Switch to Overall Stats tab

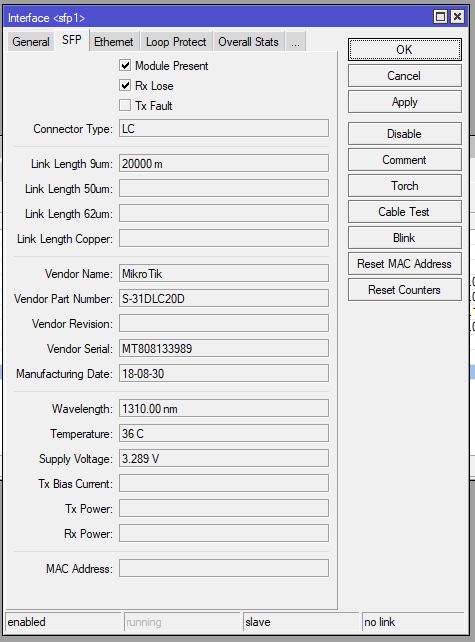[248, 42]
